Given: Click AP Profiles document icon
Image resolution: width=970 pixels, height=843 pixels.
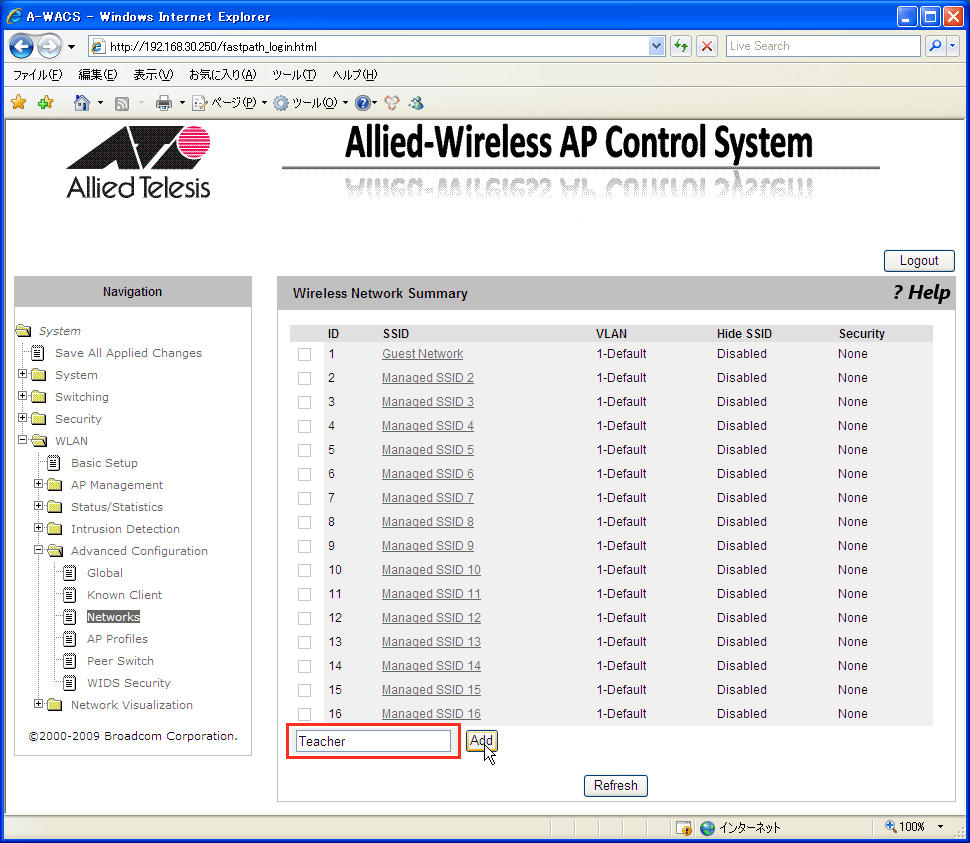Looking at the screenshot, I should click(70, 639).
